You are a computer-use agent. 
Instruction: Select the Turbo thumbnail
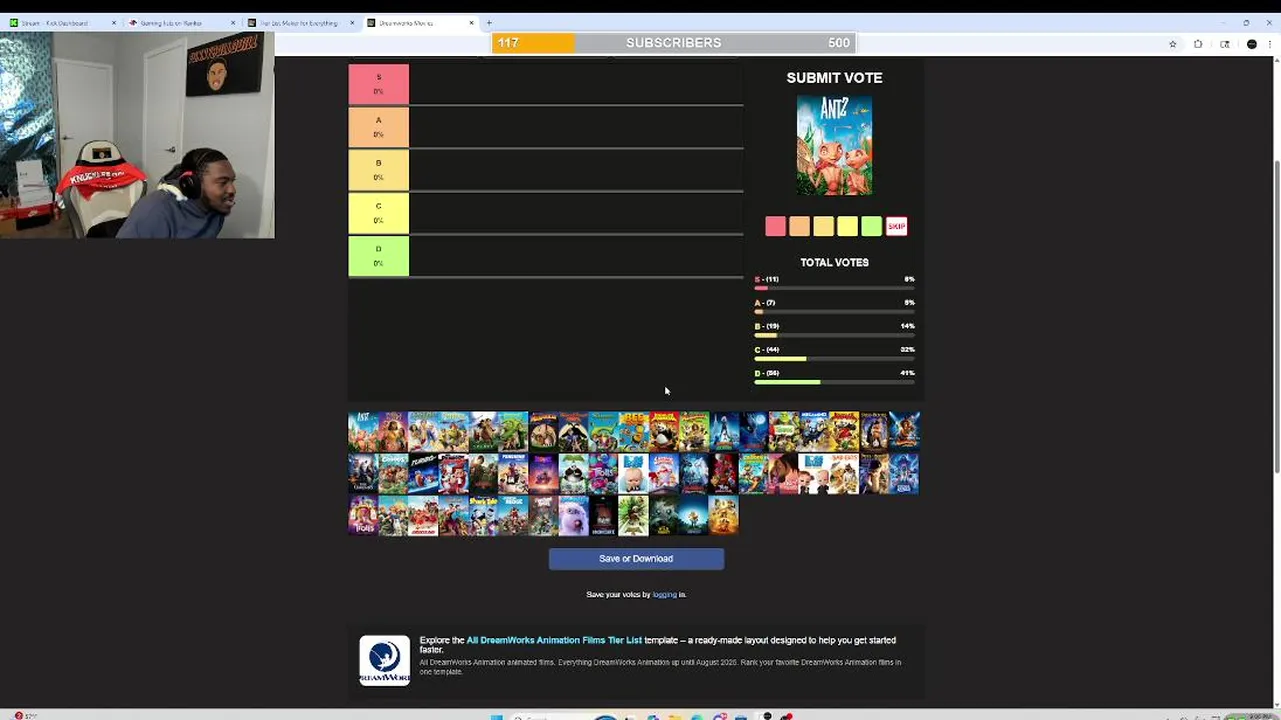pos(423,473)
